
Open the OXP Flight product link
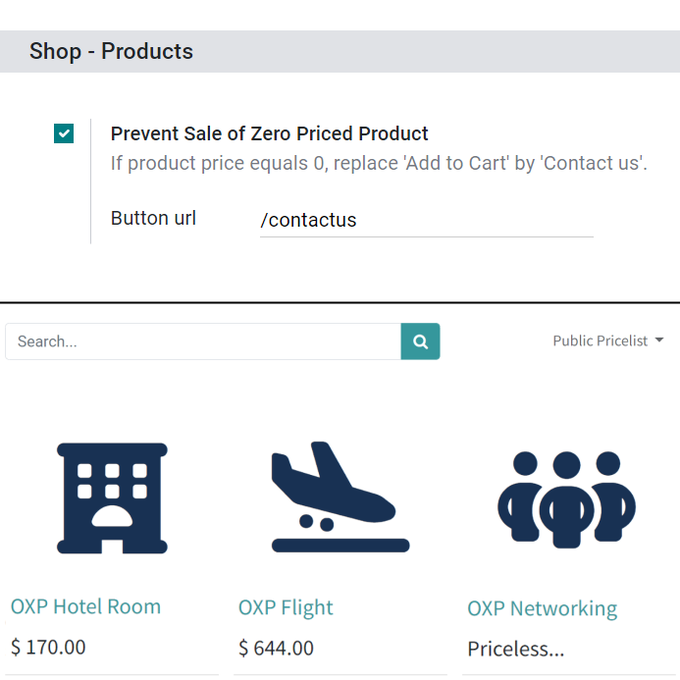click(286, 608)
